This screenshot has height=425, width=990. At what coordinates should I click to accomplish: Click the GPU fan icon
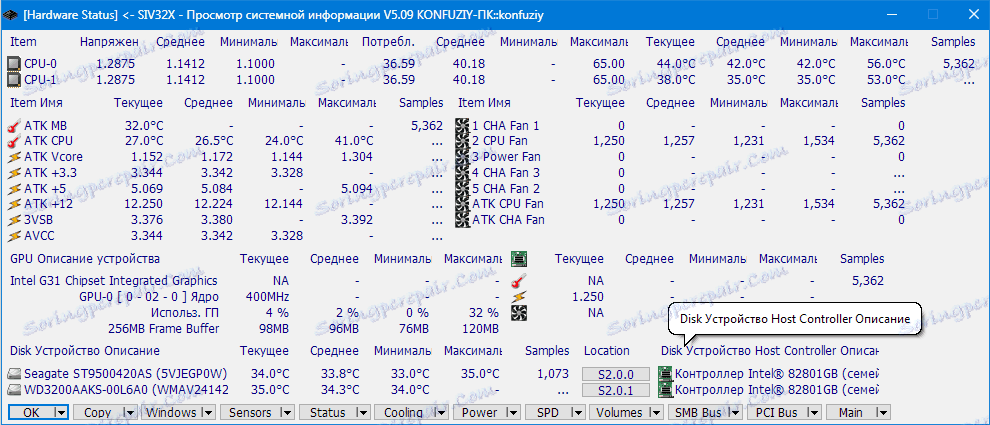[518, 313]
